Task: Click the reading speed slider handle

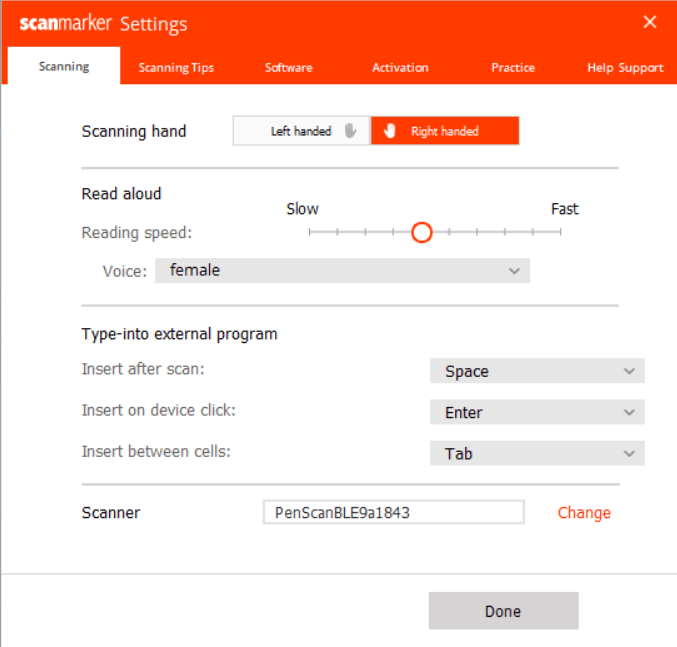Action: [x=421, y=232]
